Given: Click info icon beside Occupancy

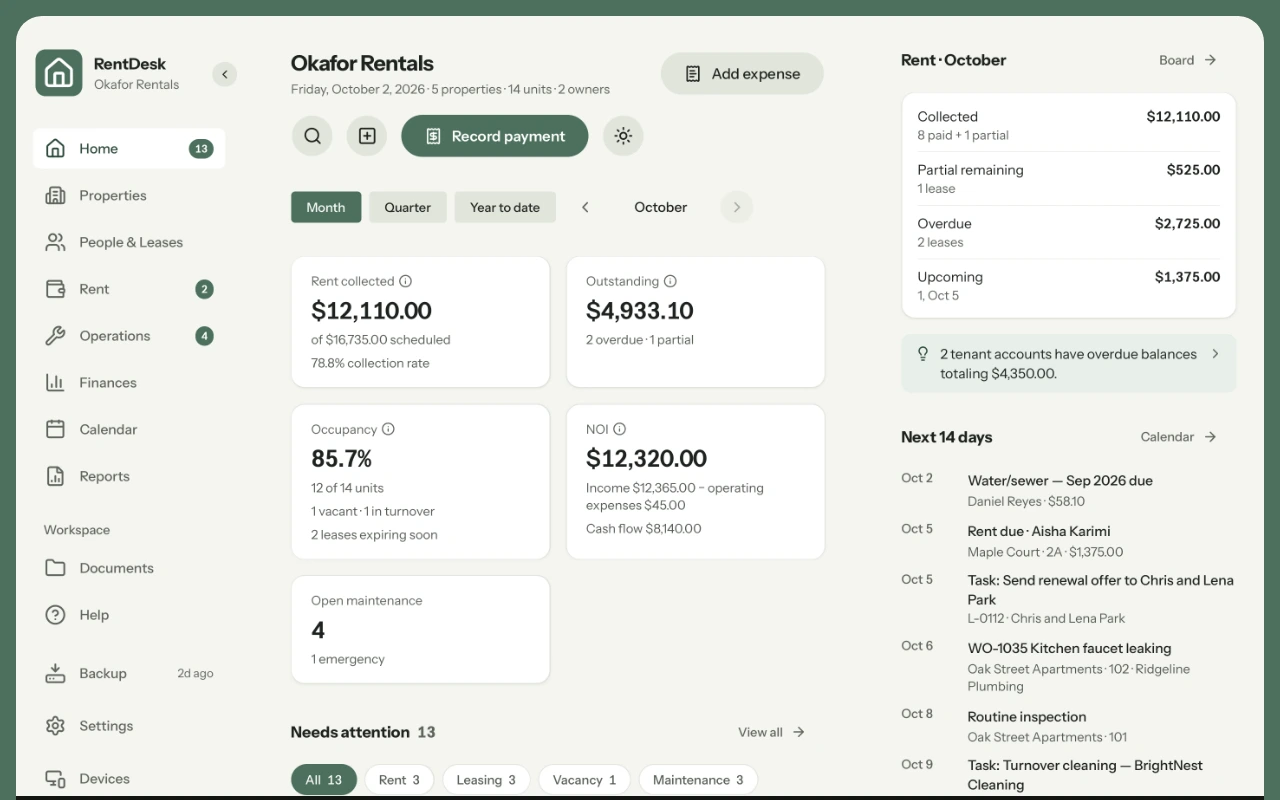Looking at the screenshot, I should pos(388,429).
